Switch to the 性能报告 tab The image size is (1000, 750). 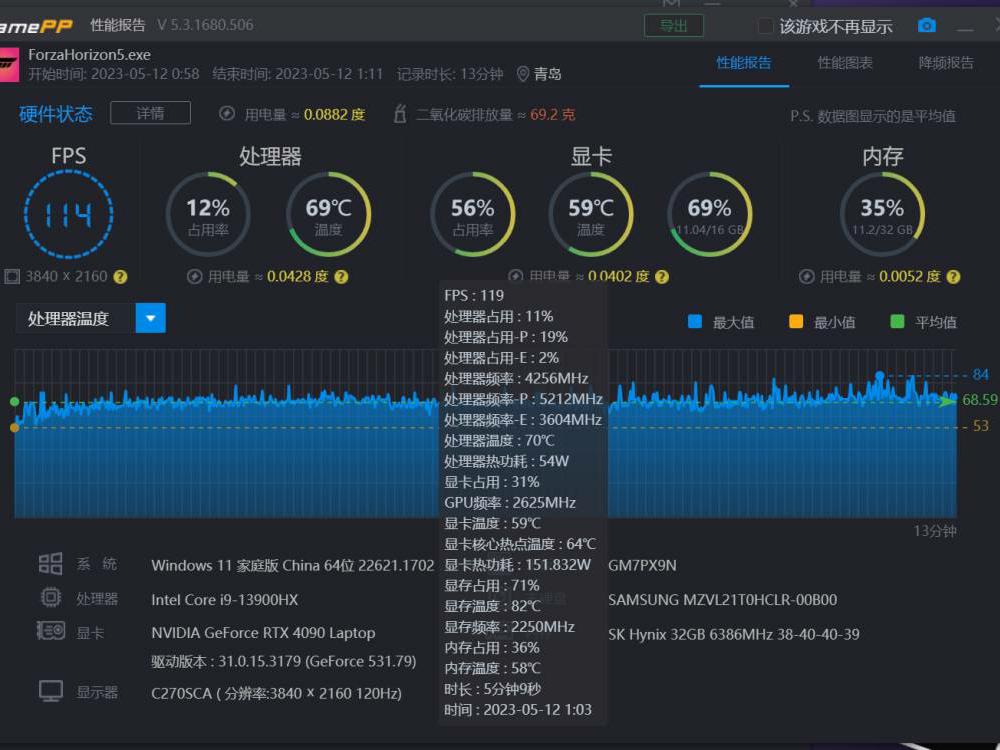coord(744,62)
